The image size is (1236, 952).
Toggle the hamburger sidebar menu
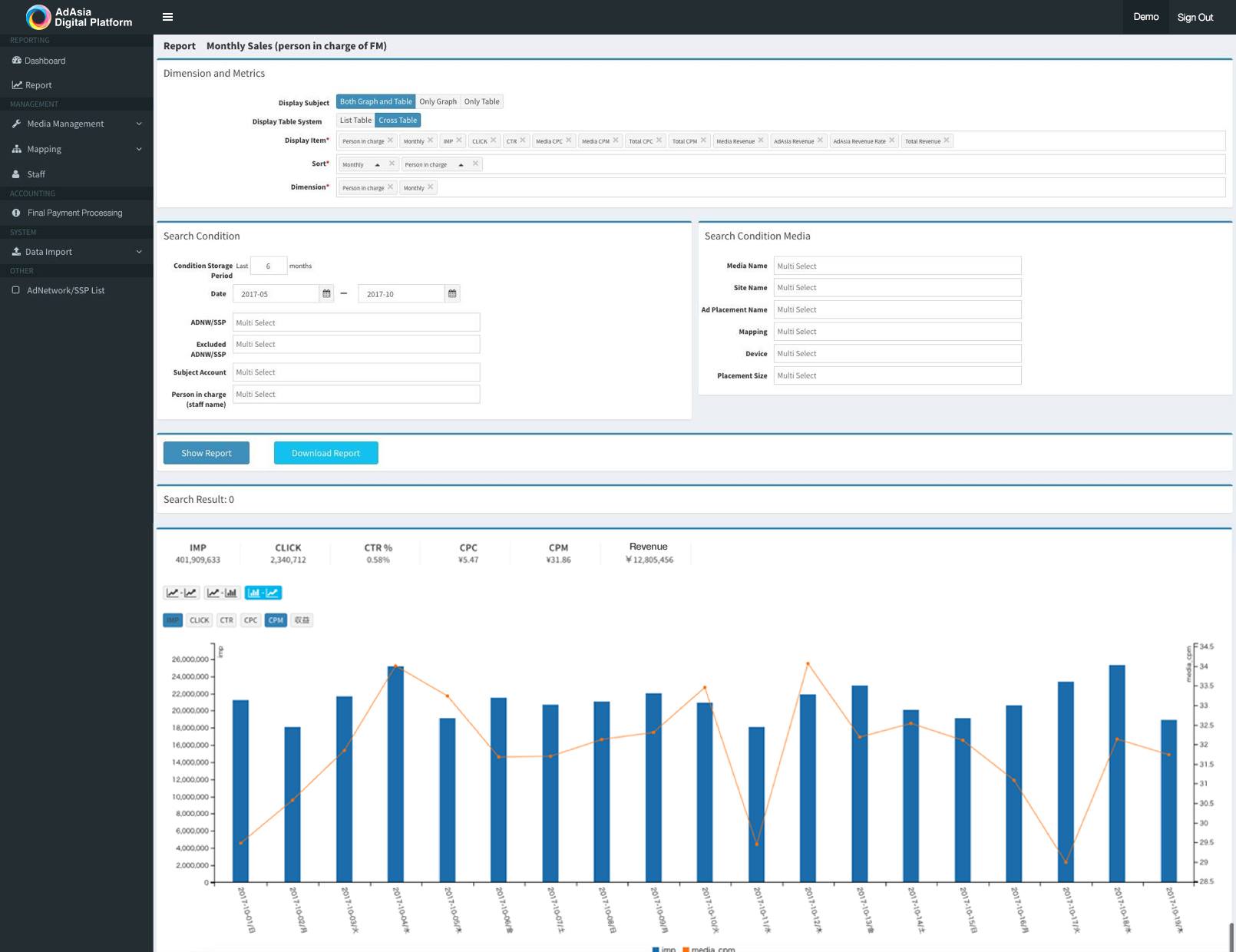click(x=167, y=17)
